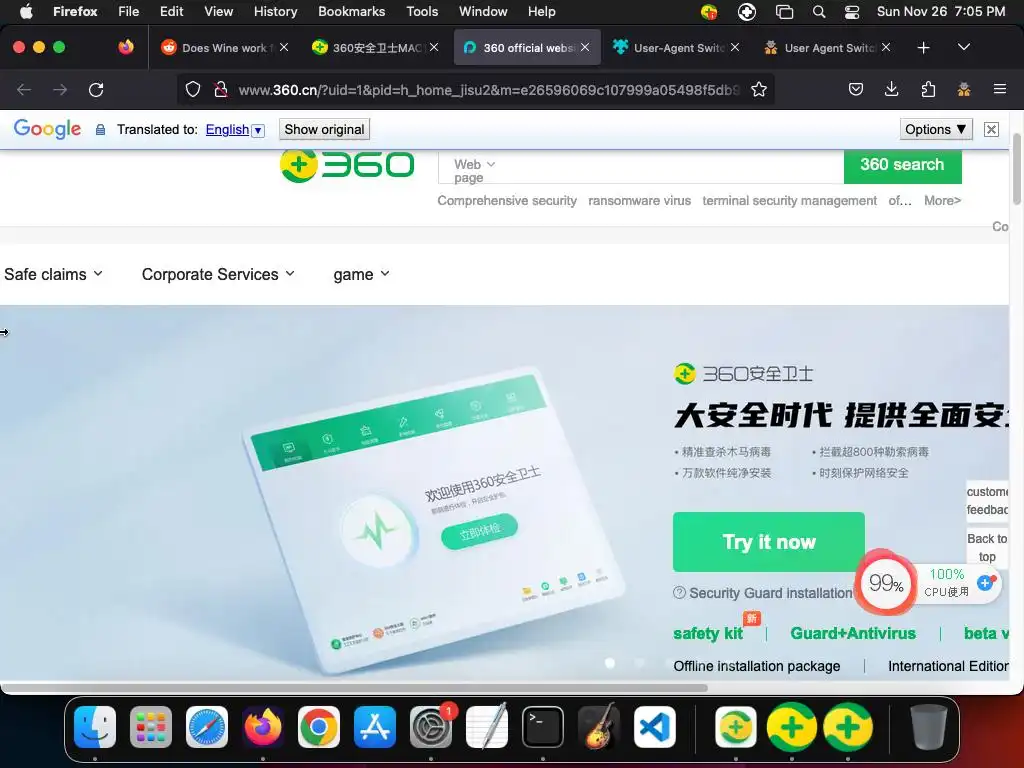1024x768 pixels.
Task: Open Control Center in the menu bar
Action: click(x=852, y=12)
